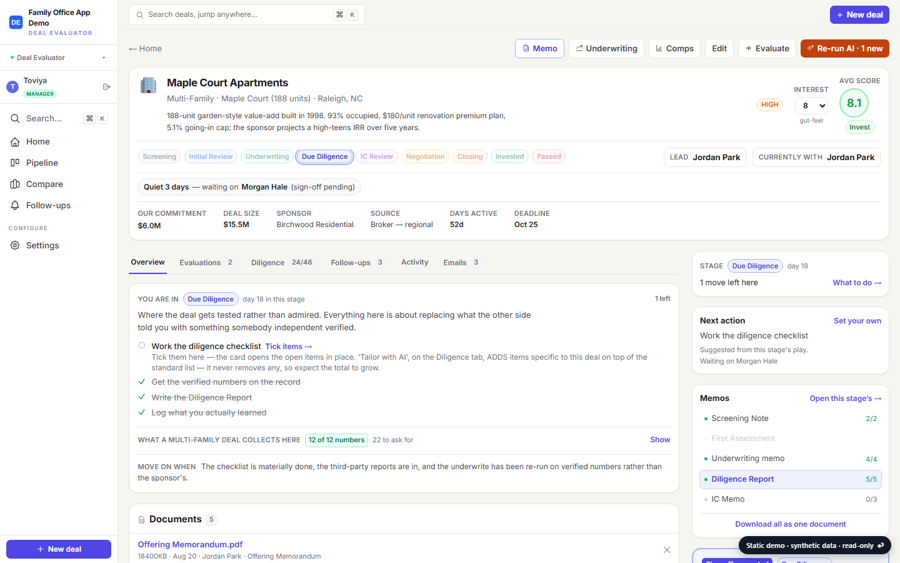Viewport: 900px width, 563px height.
Task: Click Set your own next action link
Action: (x=857, y=321)
